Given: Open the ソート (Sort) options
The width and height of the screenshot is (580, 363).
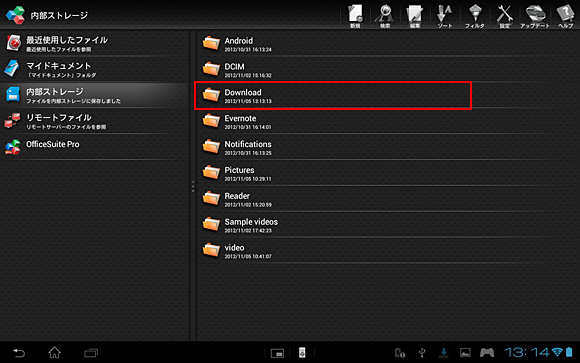Looking at the screenshot, I should [445, 16].
